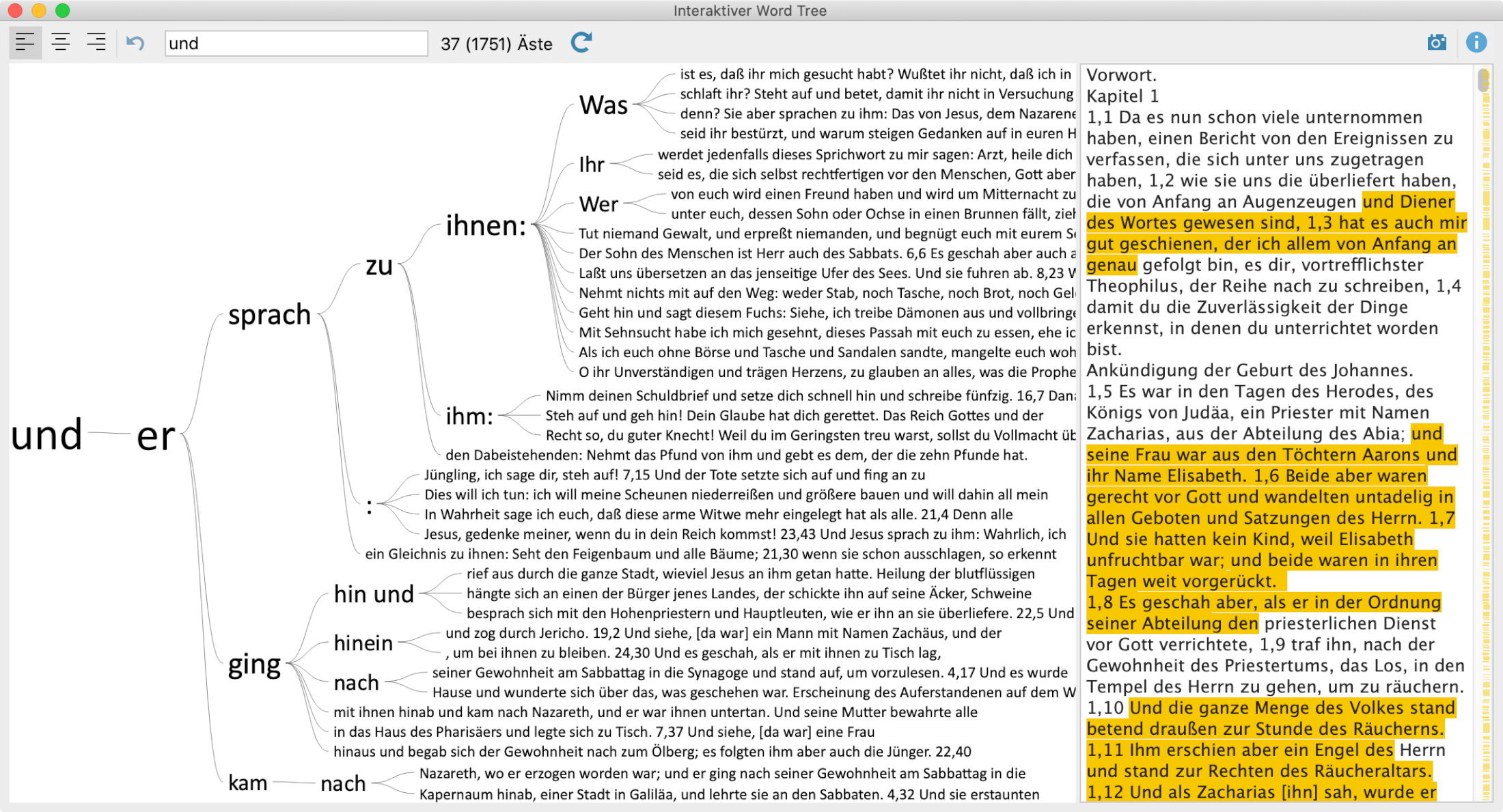Click leaf 'In Wahrheit sage ich euch'
The image size is (1503, 812).
pyautogui.click(x=718, y=514)
